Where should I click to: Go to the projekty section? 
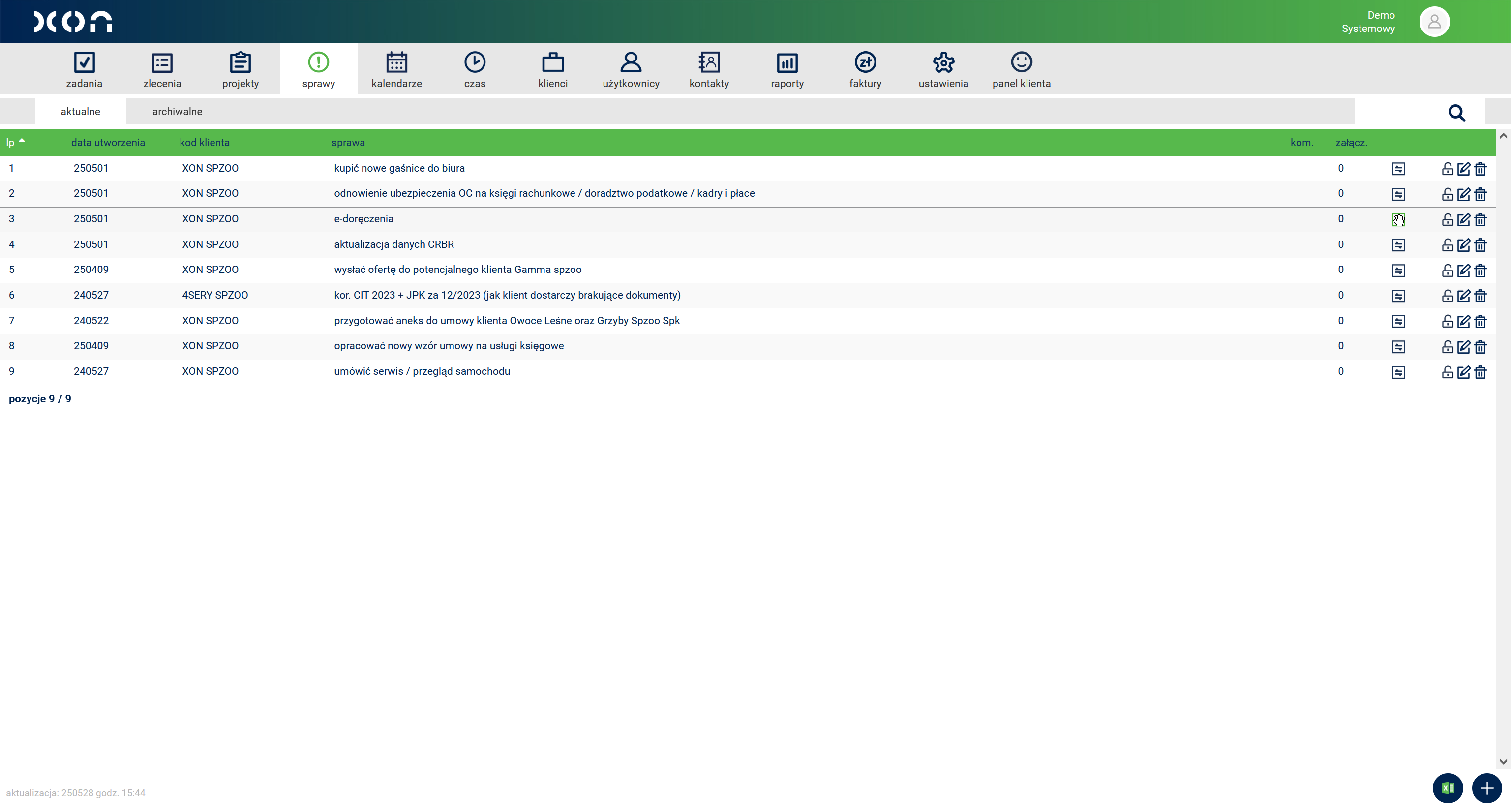(241, 69)
